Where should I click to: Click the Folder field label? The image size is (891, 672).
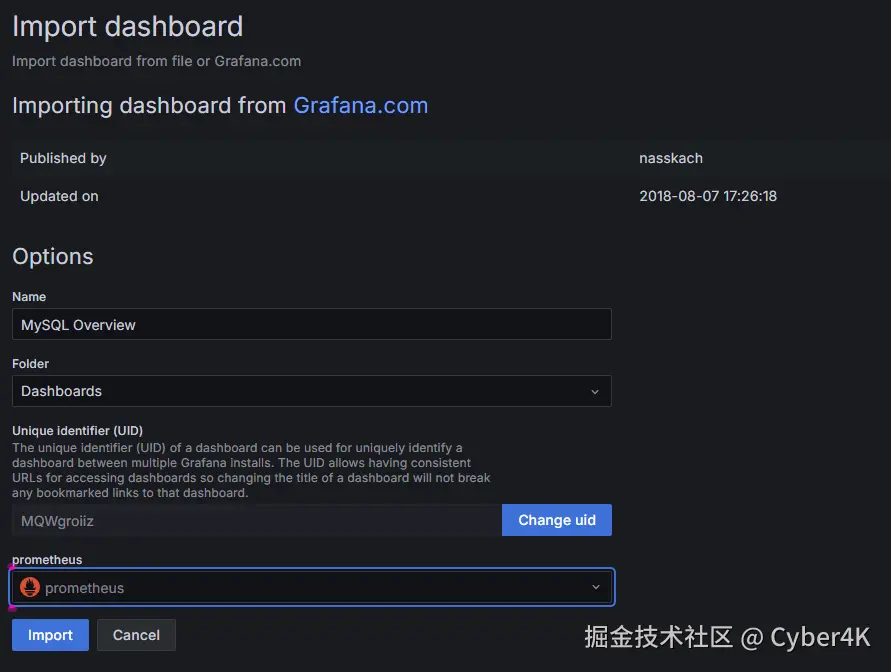click(30, 364)
